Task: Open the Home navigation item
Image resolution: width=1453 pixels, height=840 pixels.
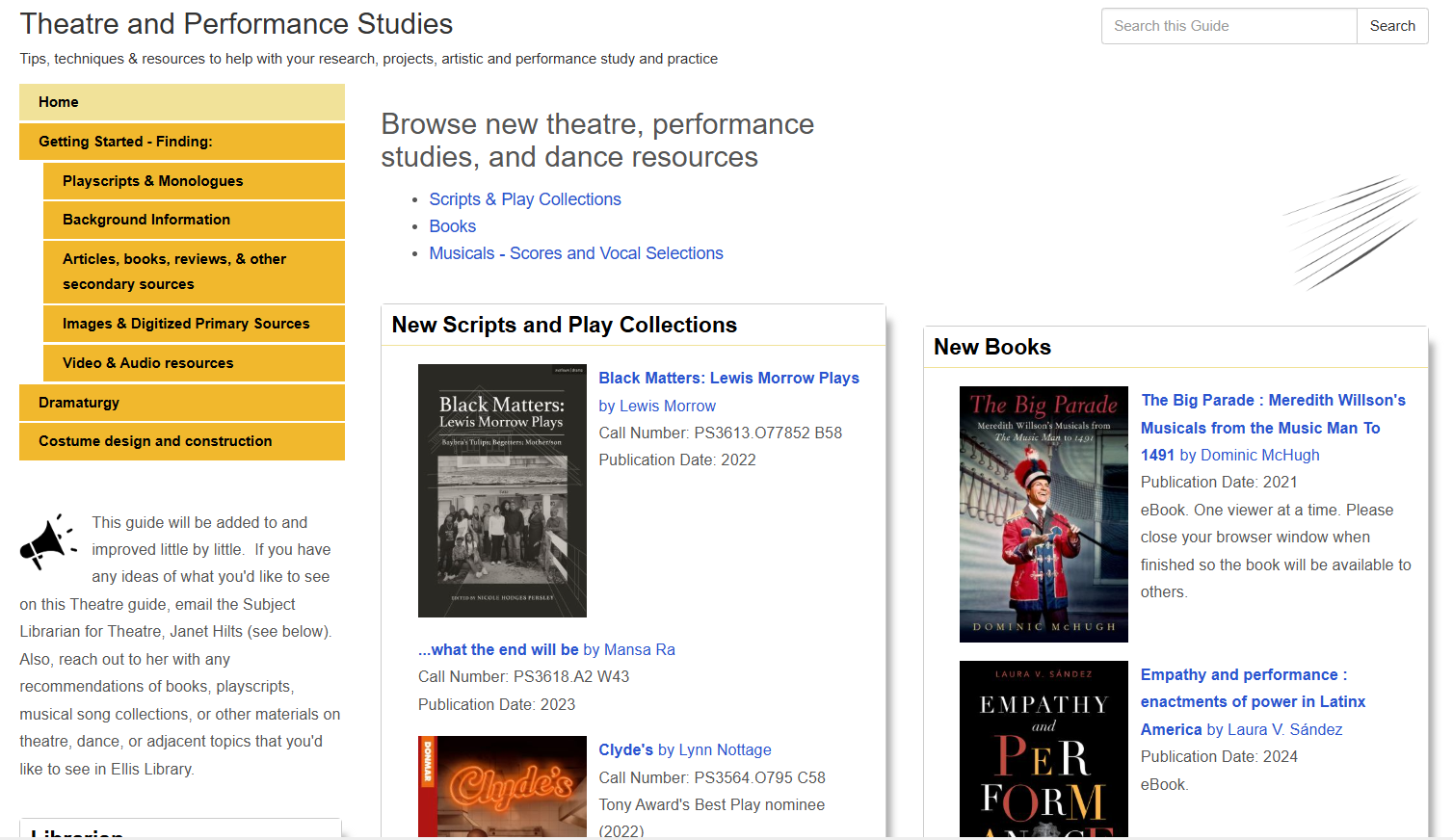Action: click(182, 102)
